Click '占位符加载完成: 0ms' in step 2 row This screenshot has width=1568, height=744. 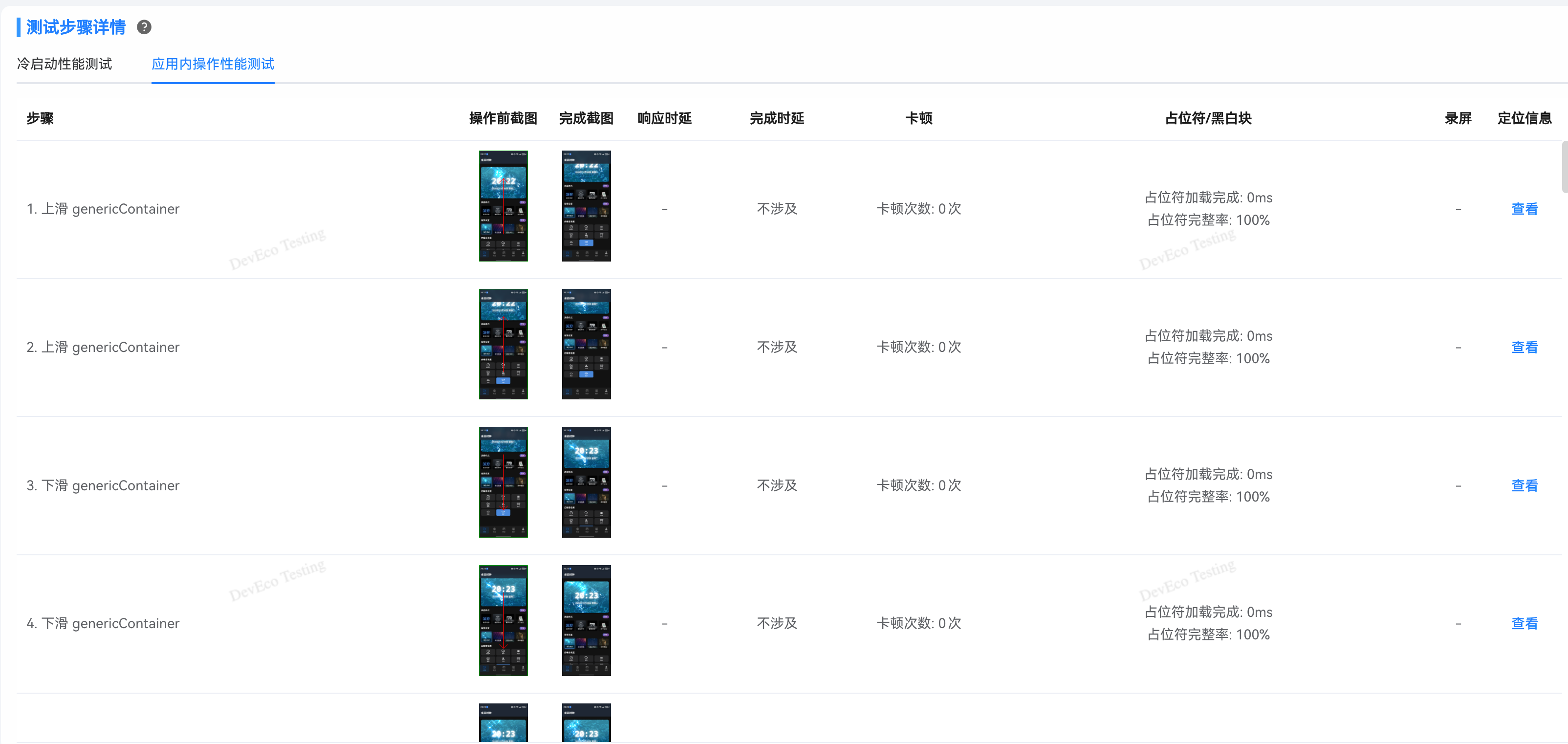1208,336
